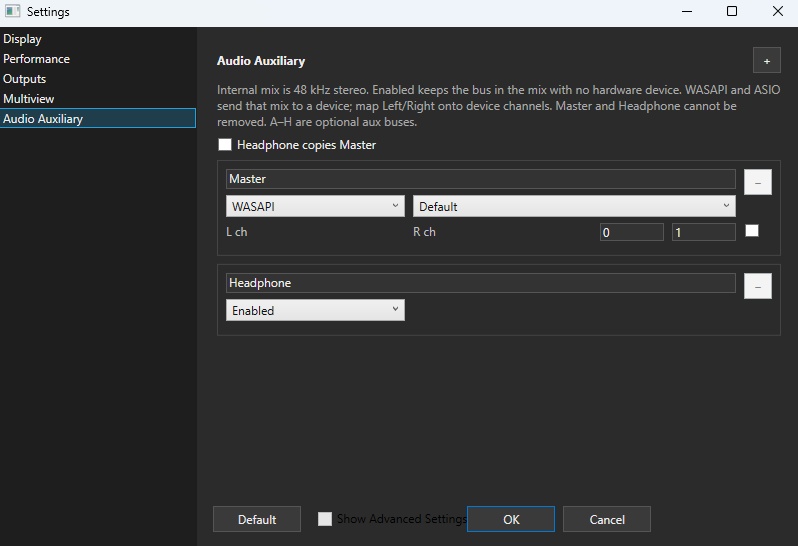
Task: Click the right channel field showing 1
Action: pos(703,232)
